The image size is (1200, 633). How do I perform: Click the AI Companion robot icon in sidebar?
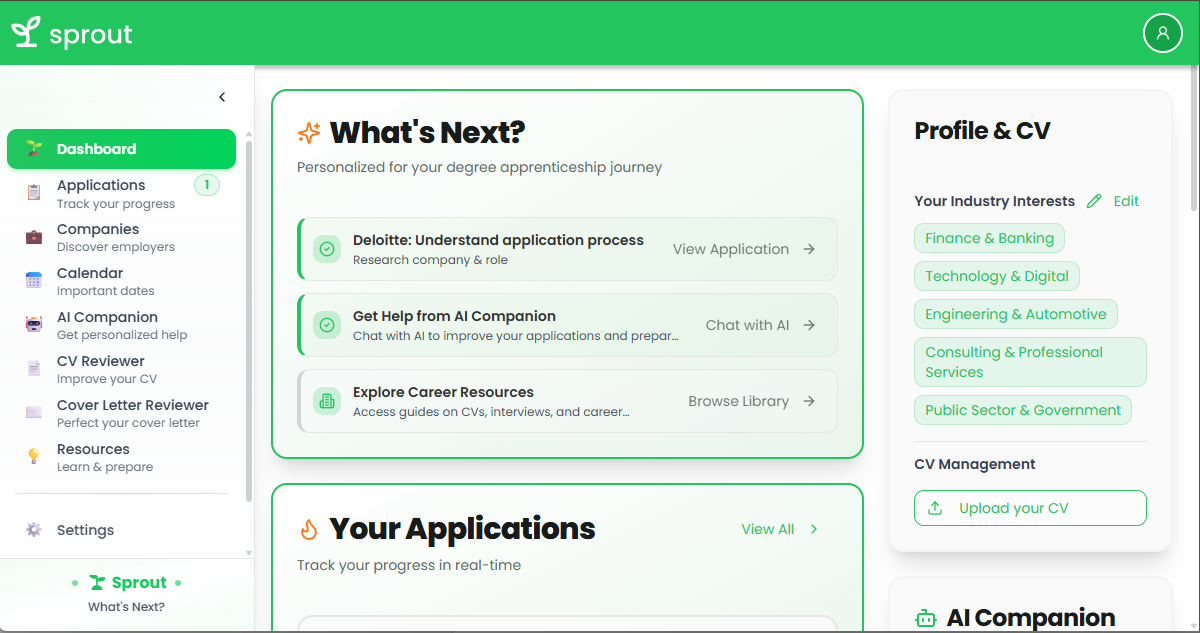click(x=34, y=325)
